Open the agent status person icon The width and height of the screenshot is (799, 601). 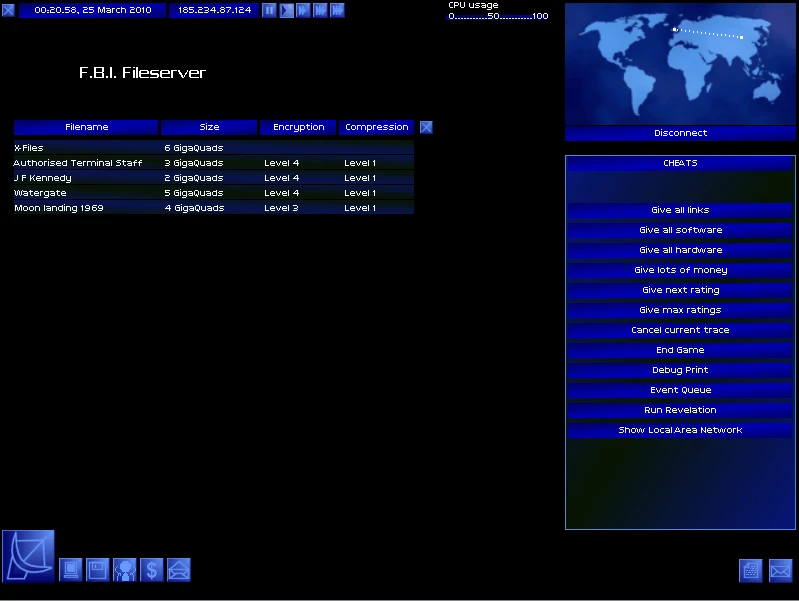pos(124,569)
